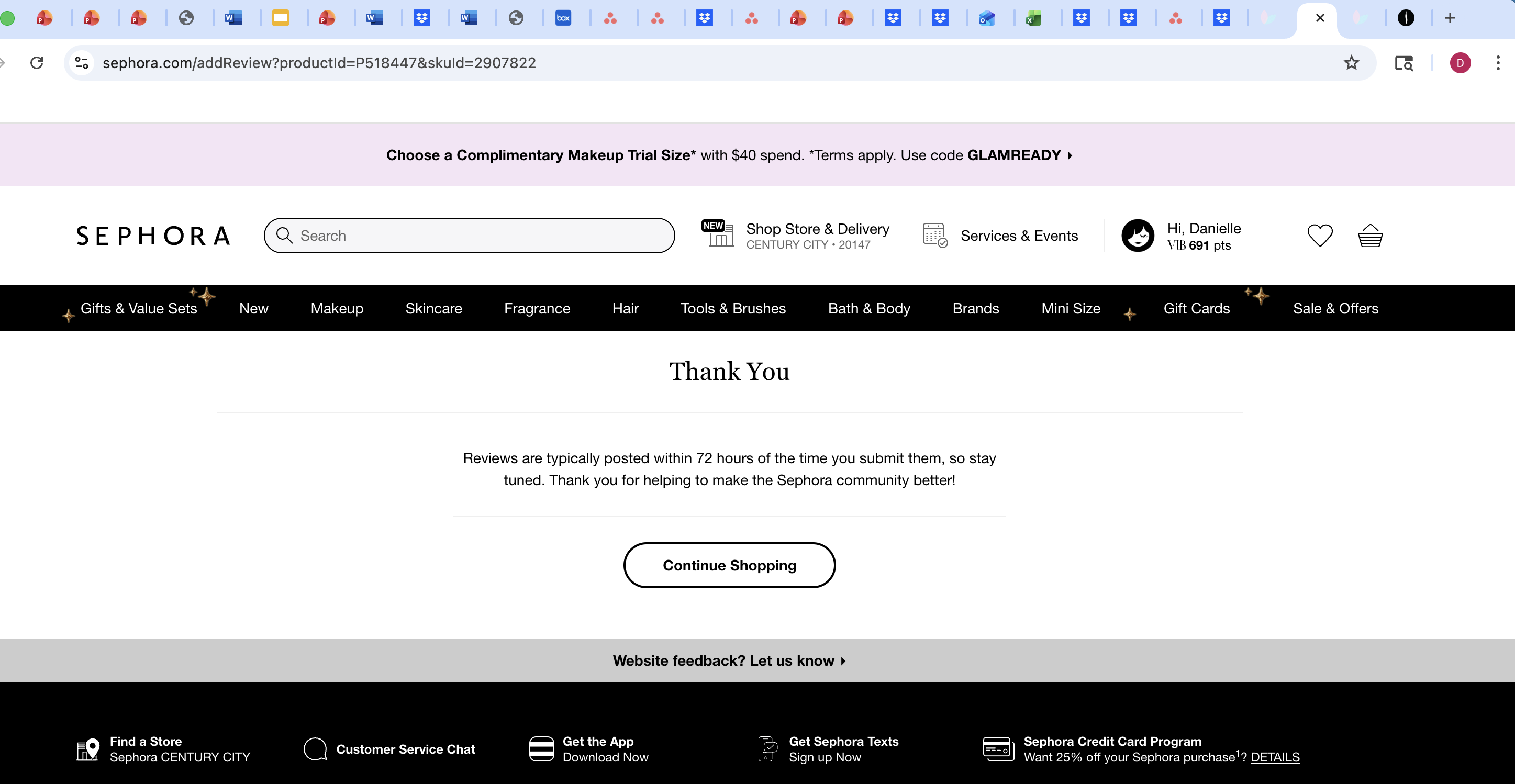Open a new browser tab
Image resolution: width=1515 pixels, height=784 pixels.
pos(1450,18)
